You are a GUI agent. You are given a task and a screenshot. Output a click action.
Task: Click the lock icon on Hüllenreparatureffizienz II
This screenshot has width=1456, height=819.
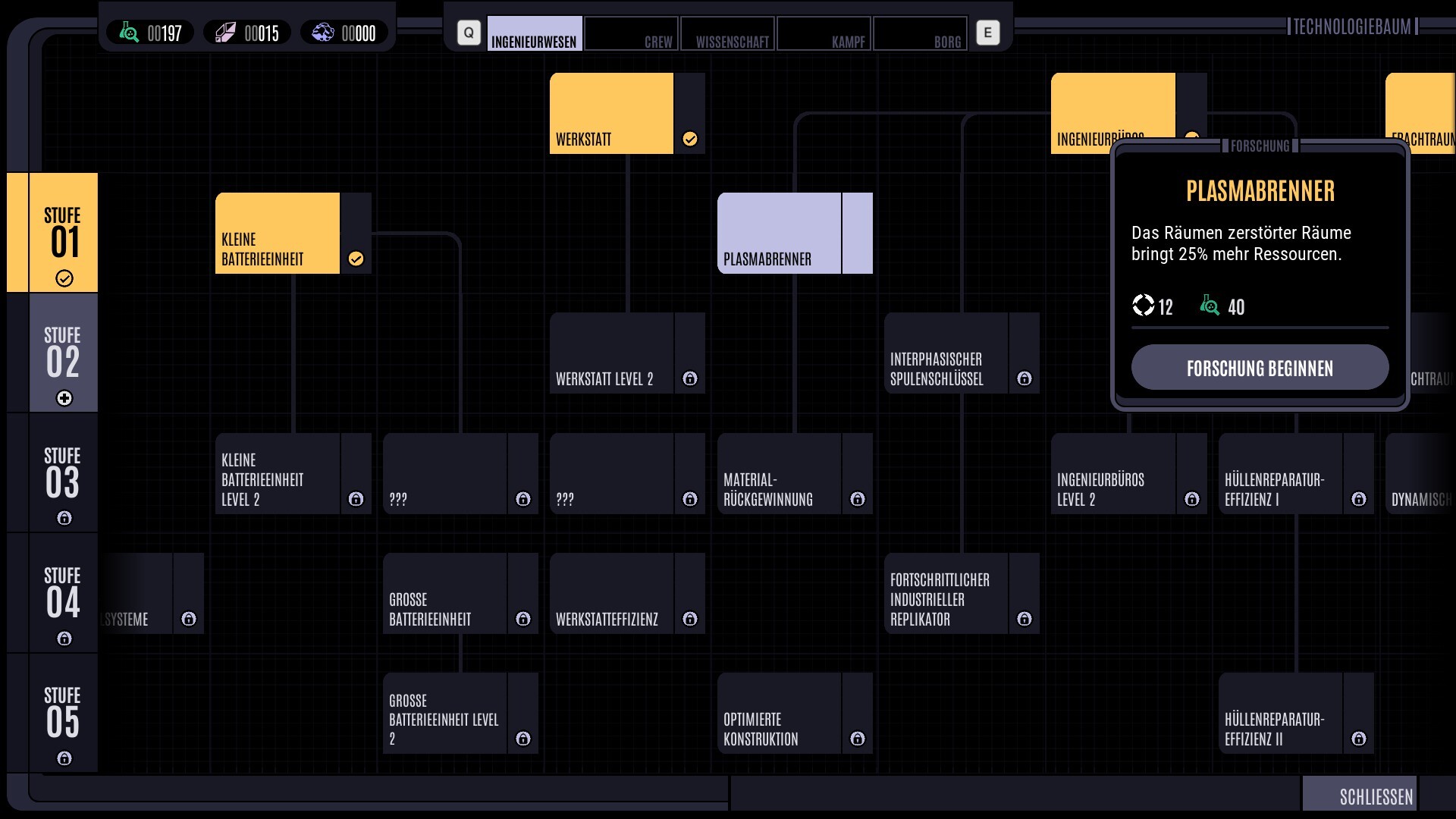click(1359, 739)
